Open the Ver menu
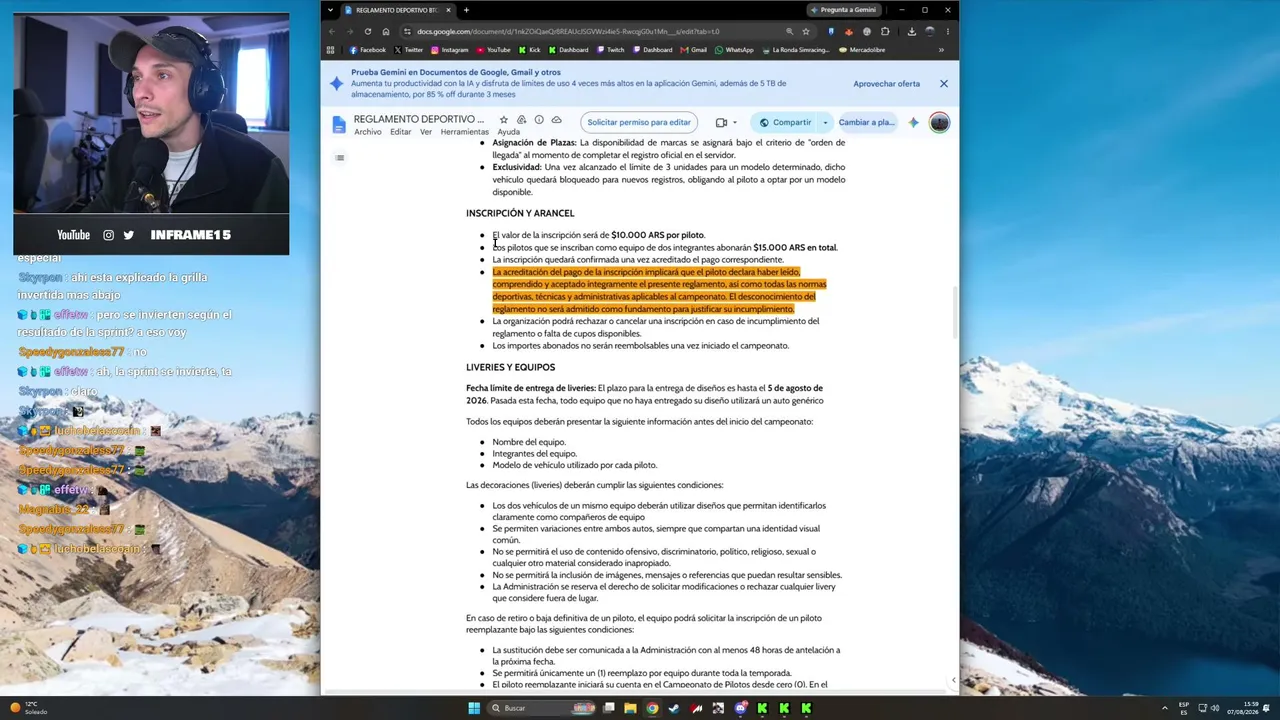The height and width of the screenshot is (720, 1280). pos(426,132)
